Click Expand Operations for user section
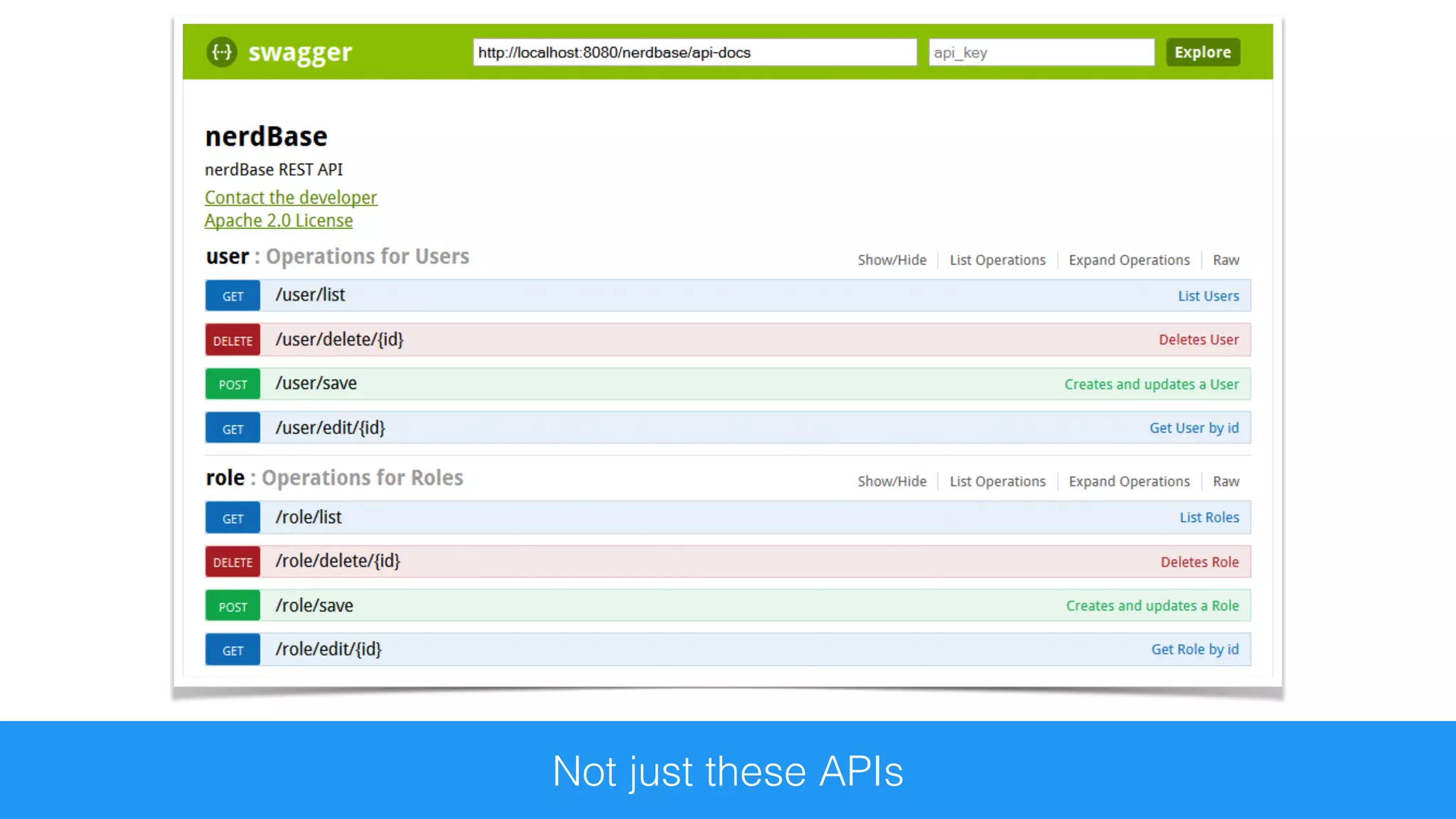 [1129, 259]
